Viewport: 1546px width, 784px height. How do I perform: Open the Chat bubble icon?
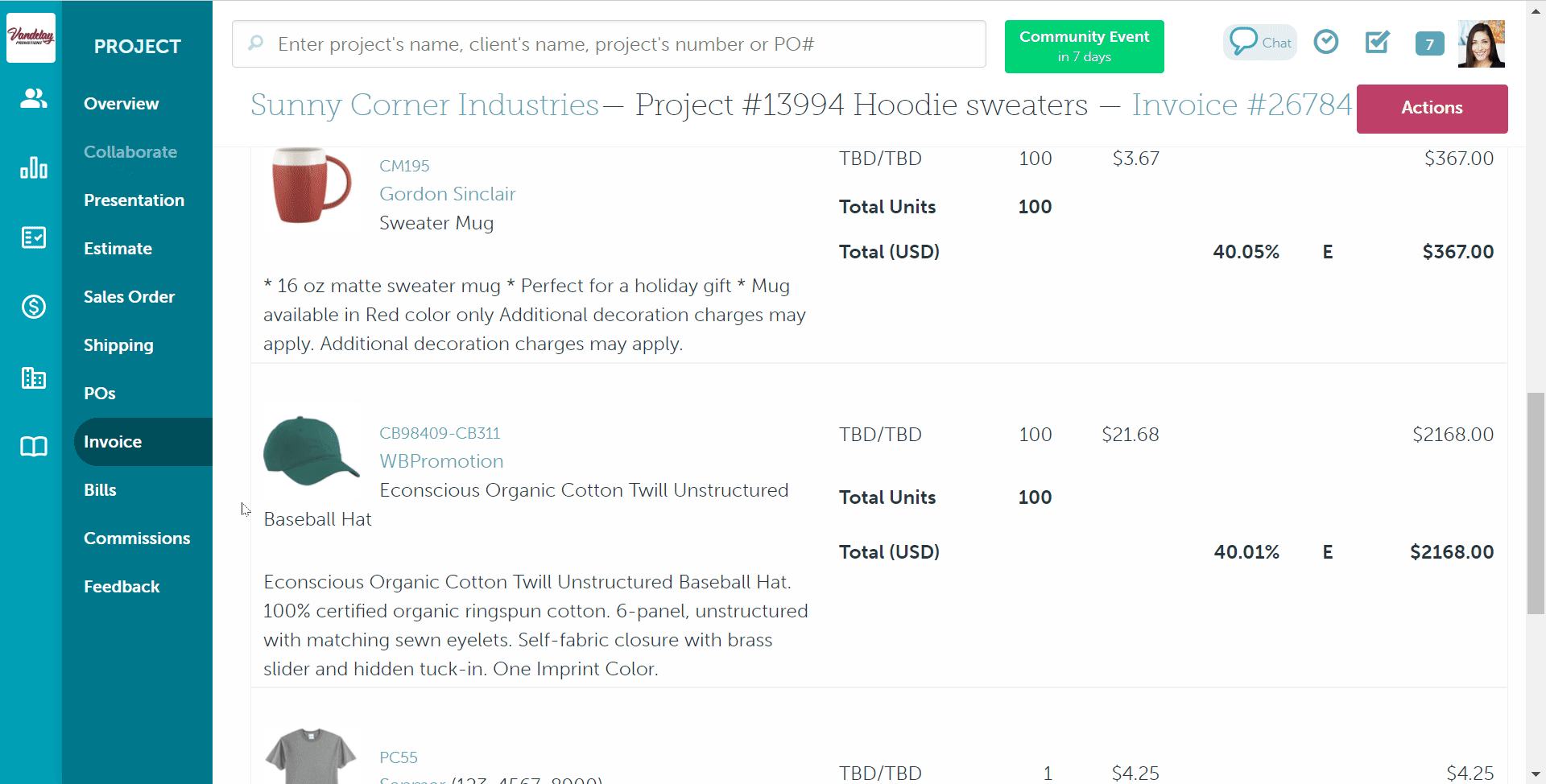(1259, 42)
